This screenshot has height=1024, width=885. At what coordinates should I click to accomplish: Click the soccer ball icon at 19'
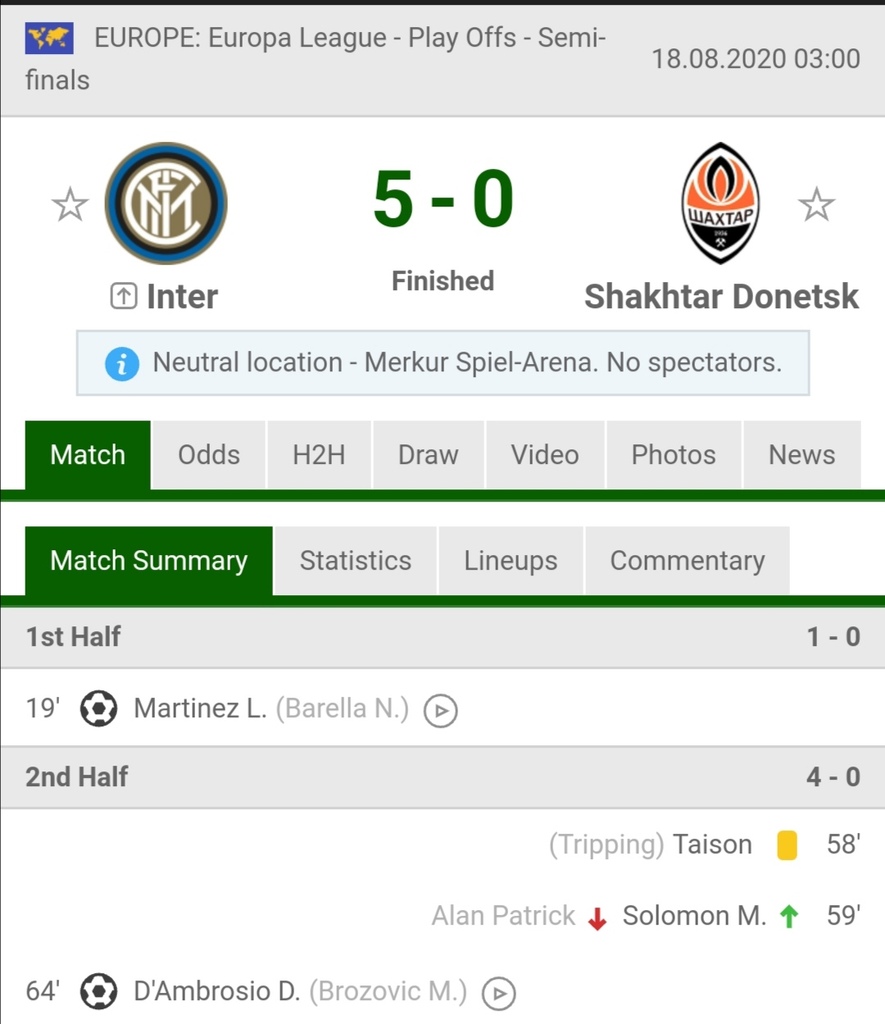[x=99, y=709]
